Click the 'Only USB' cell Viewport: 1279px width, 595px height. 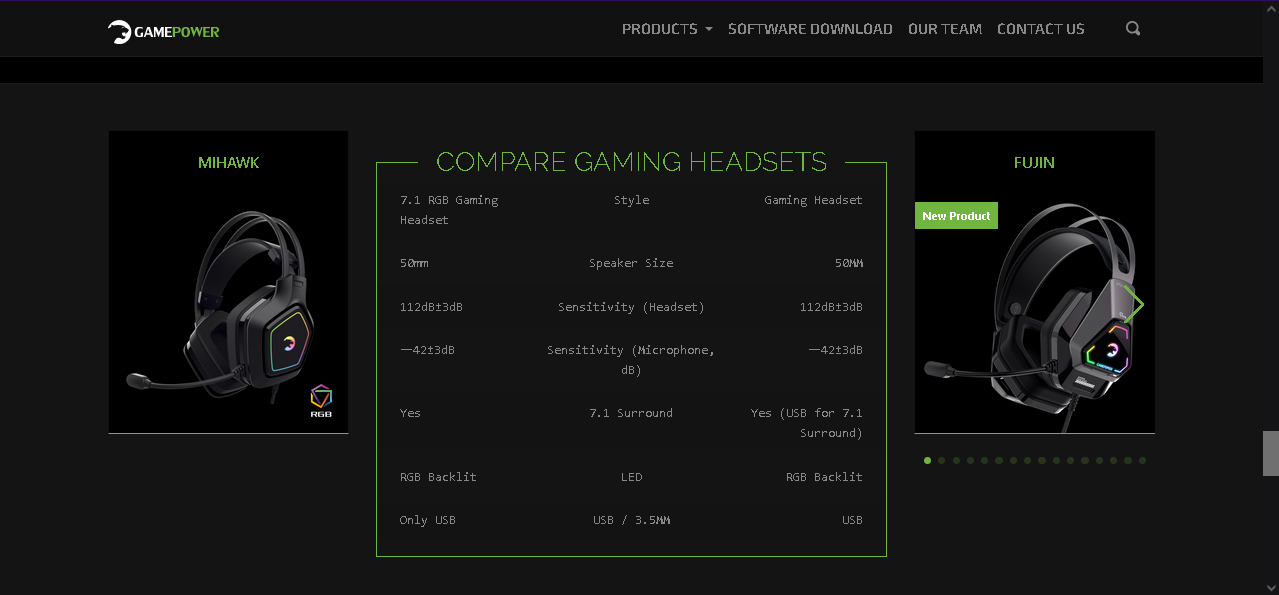coord(427,520)
